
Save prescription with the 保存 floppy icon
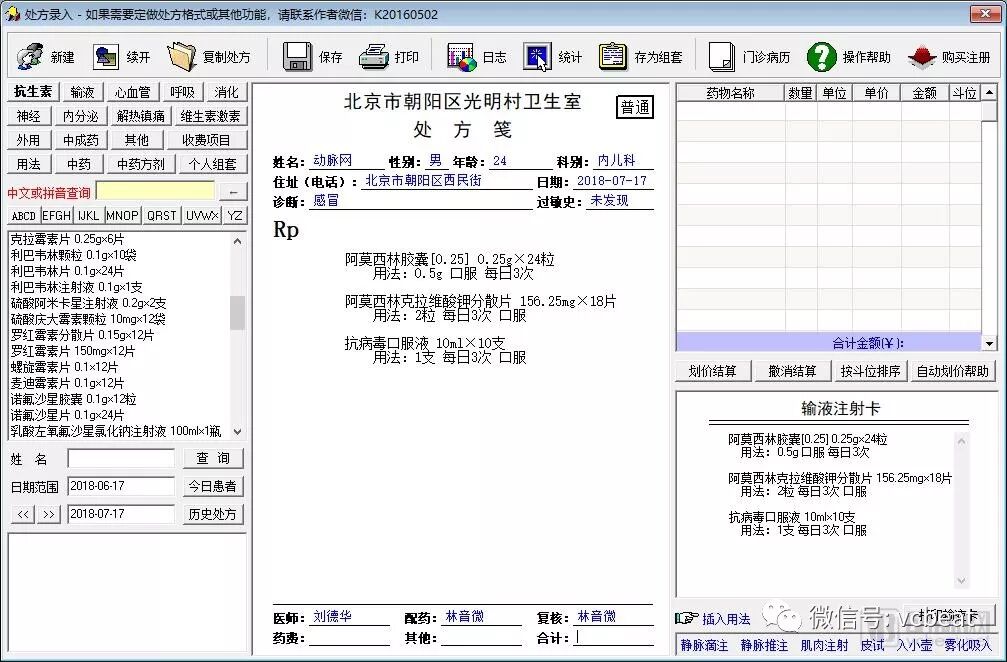(x=297, y=57)
